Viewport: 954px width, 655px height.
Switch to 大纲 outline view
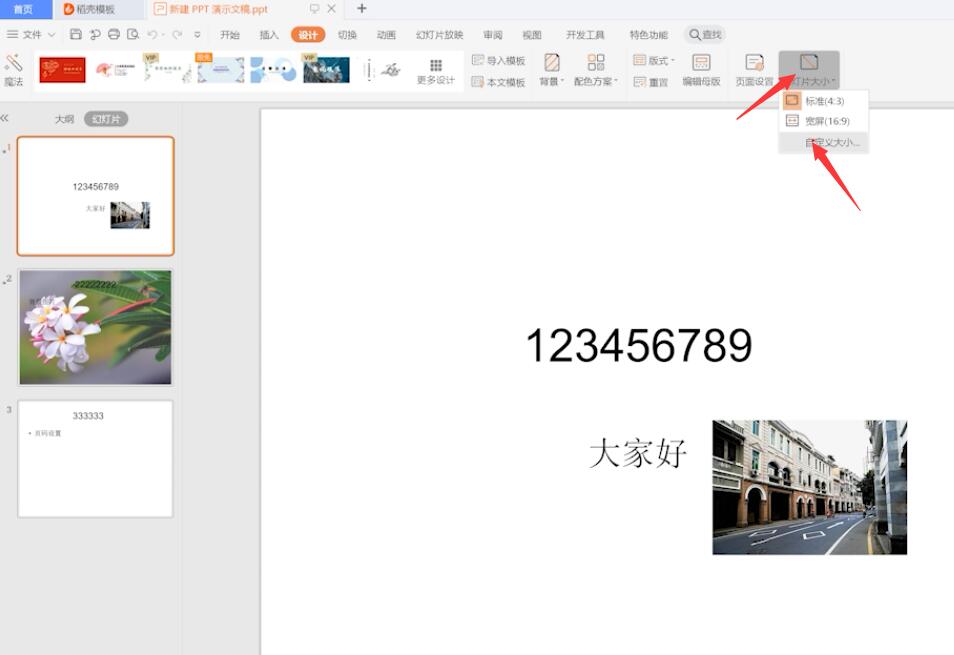[64, 119]
